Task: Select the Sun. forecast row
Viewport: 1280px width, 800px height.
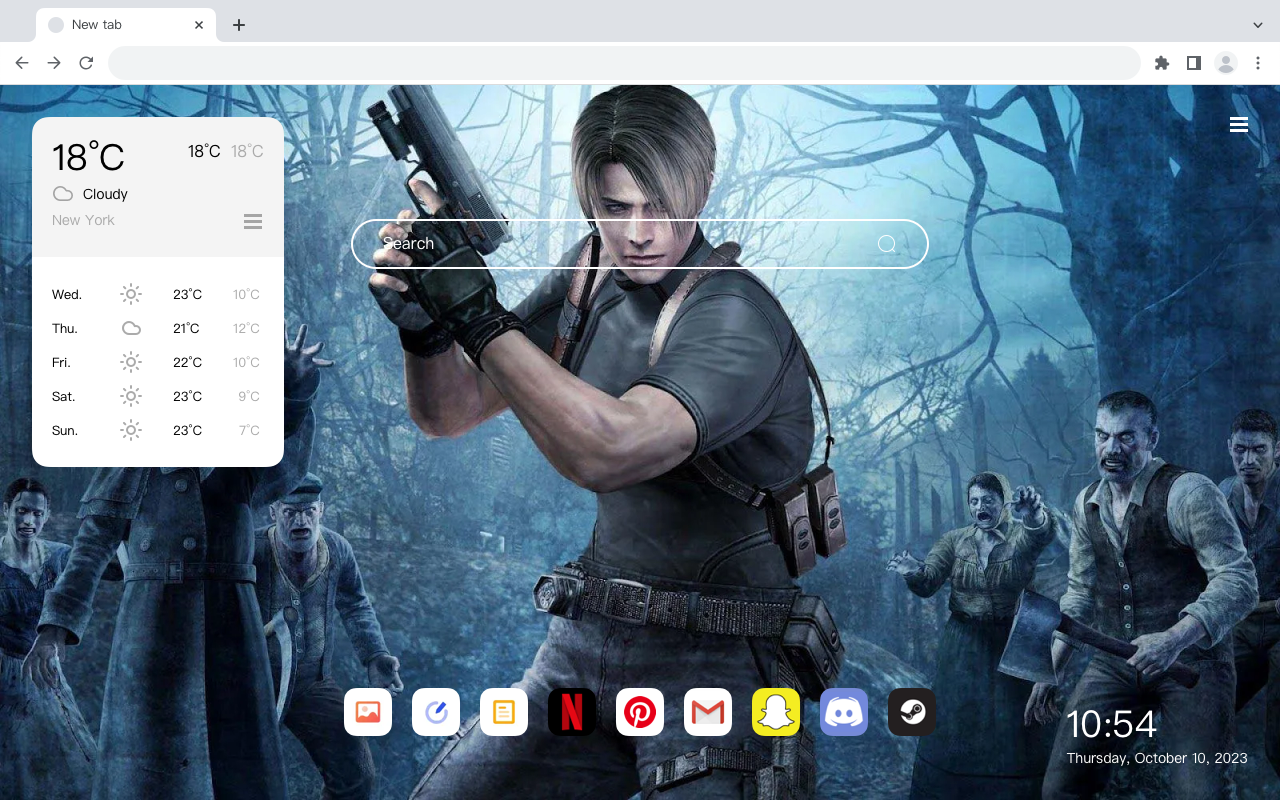Action: (158, 430)
